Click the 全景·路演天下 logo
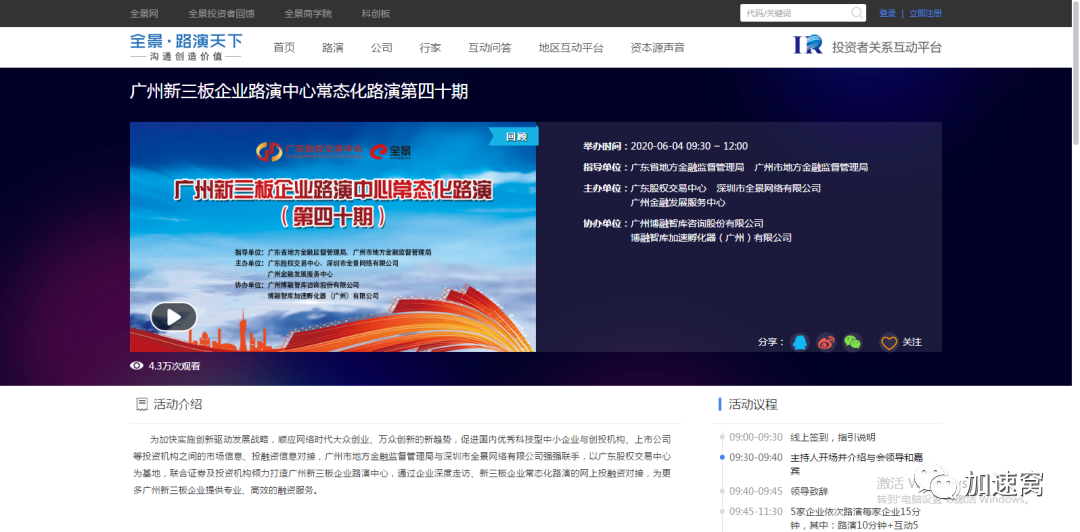 coord(186,47)
